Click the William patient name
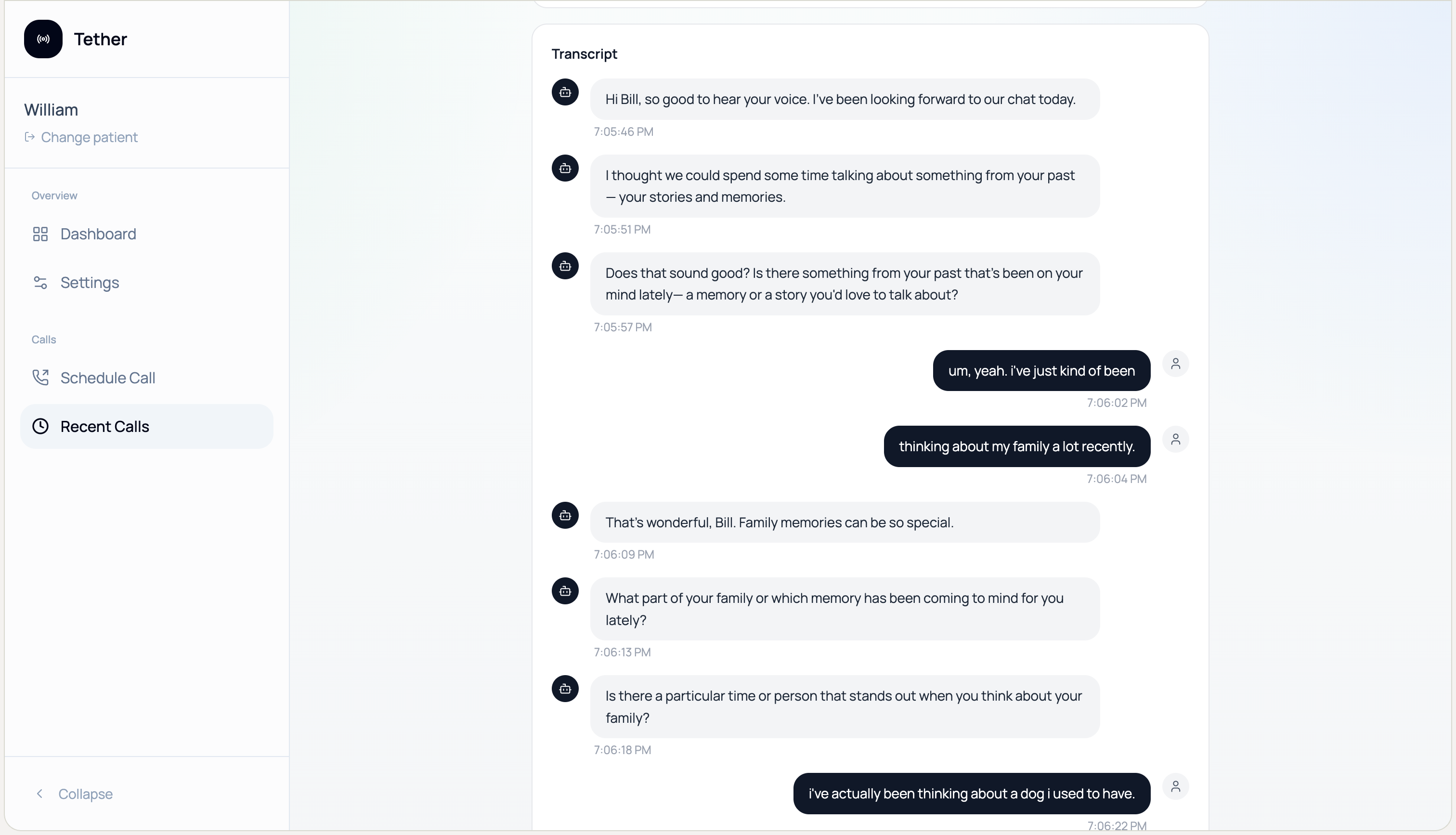 coord(51,109)
